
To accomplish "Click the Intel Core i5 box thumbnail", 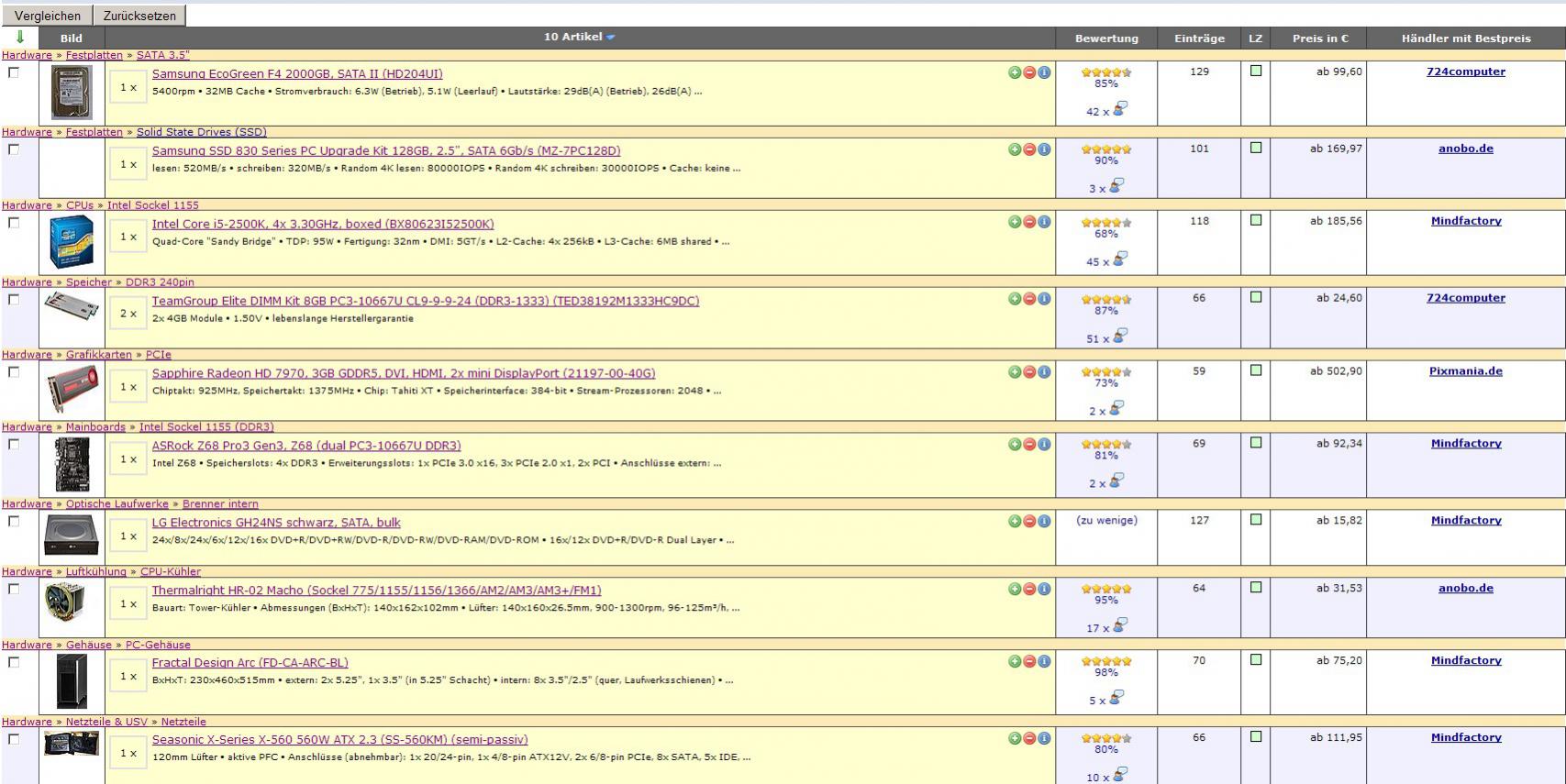I will point(72,241).
